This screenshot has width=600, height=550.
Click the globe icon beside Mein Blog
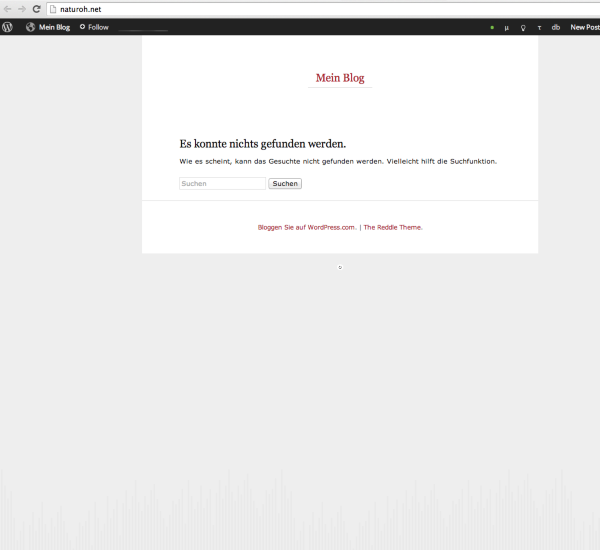coord(30,27)
